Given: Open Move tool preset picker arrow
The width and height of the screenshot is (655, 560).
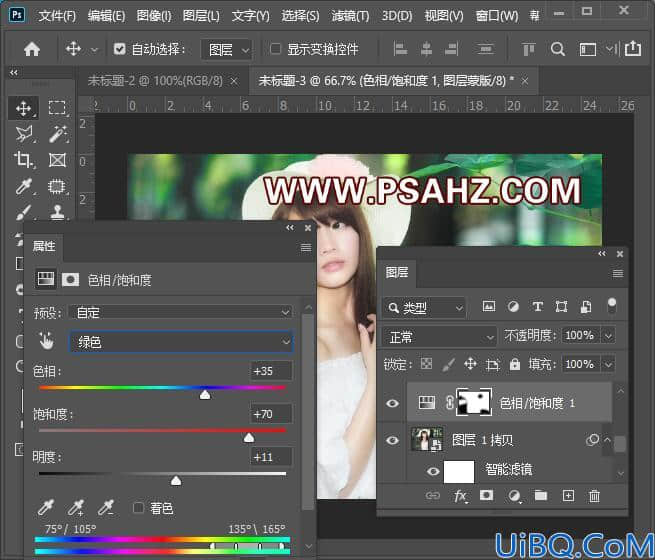Looking at the screenshot, I should point(94,50).
